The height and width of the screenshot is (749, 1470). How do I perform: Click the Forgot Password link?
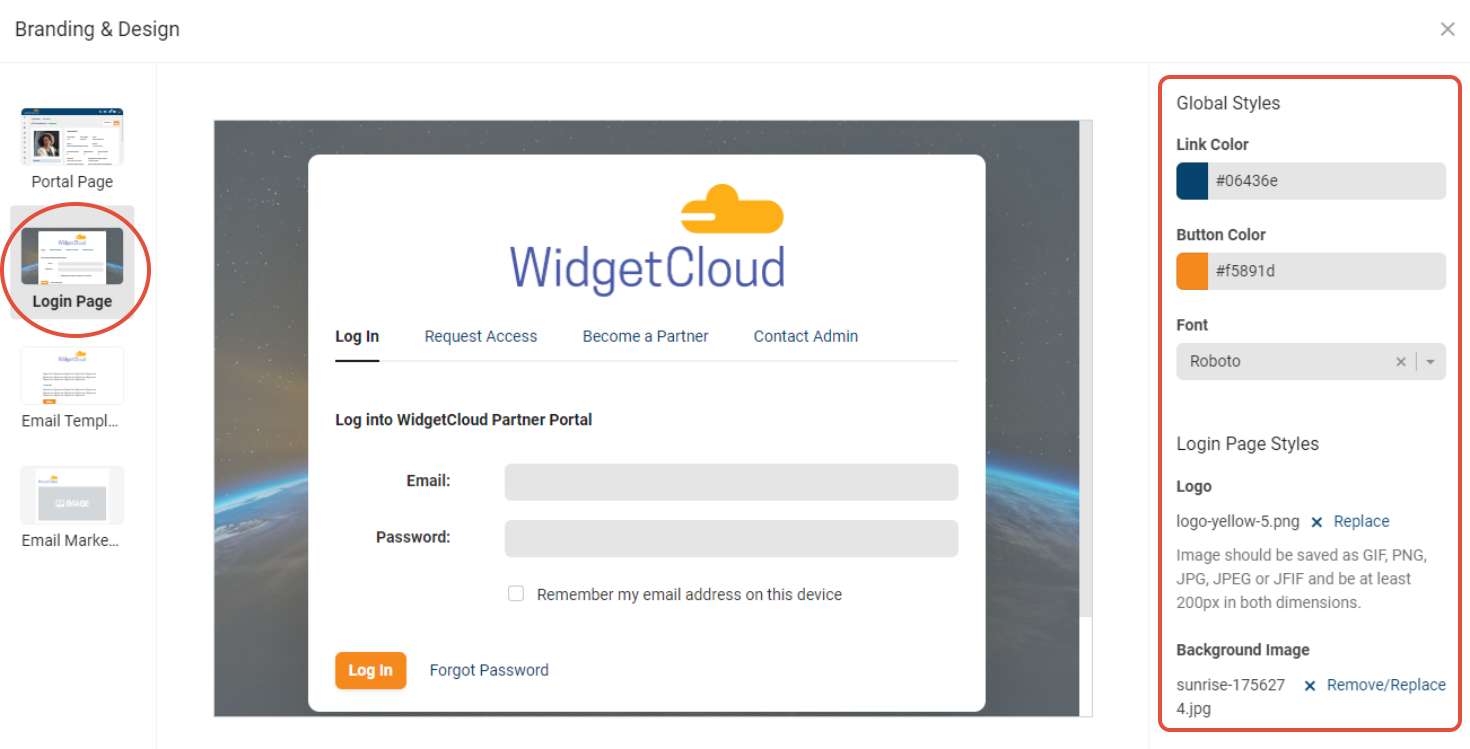[x=489, y=670]
